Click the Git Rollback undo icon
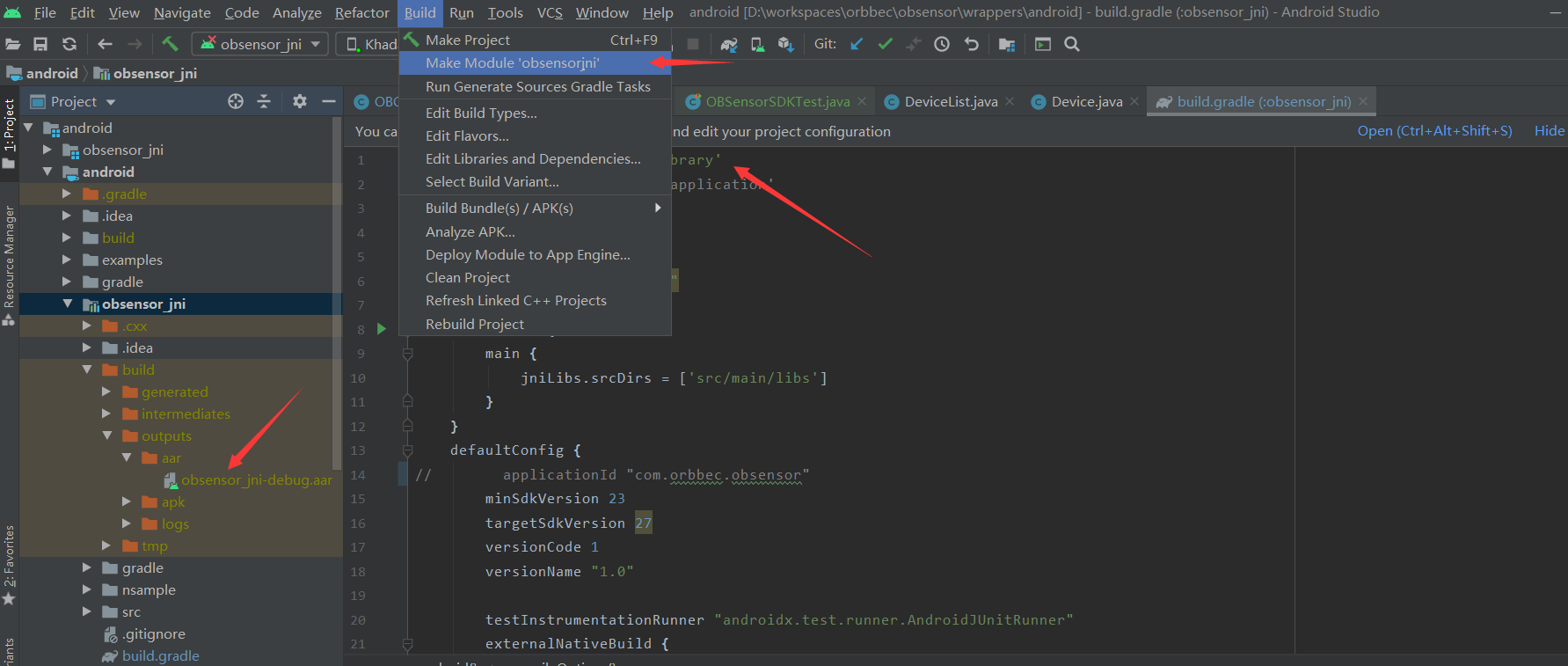 (x=971, y=44)
